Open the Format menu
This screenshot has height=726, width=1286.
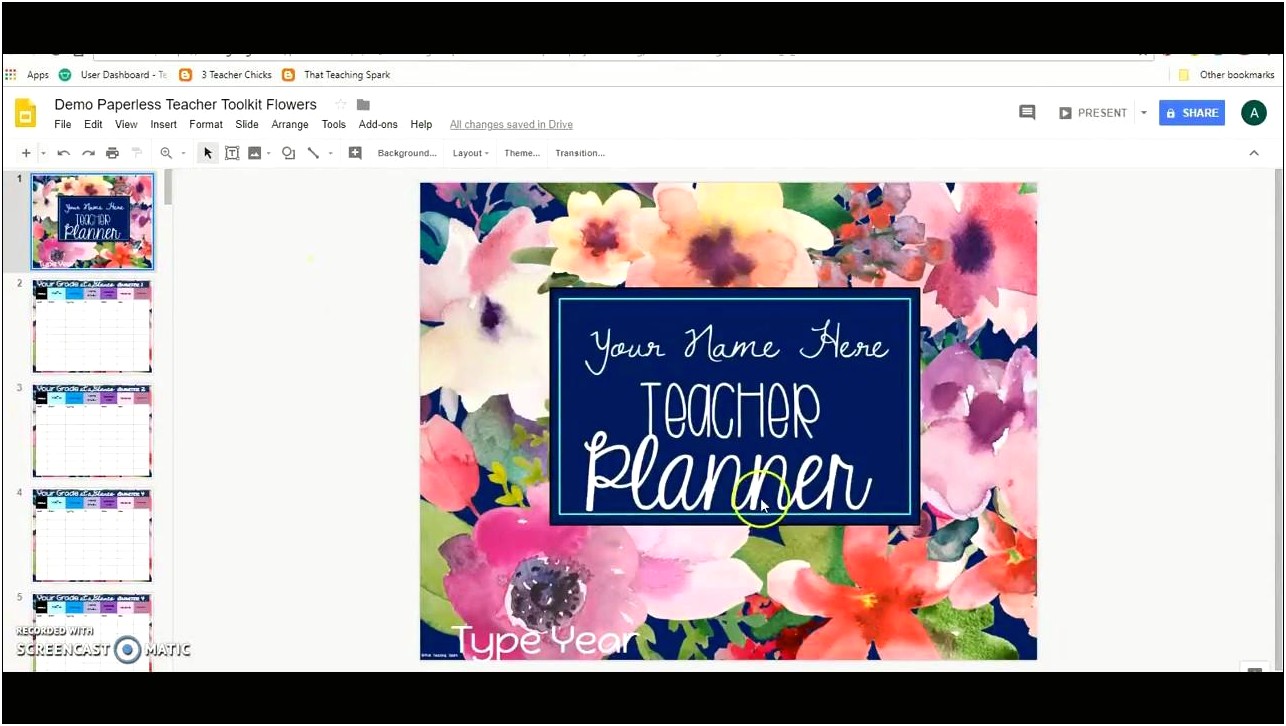click(206, 125)
